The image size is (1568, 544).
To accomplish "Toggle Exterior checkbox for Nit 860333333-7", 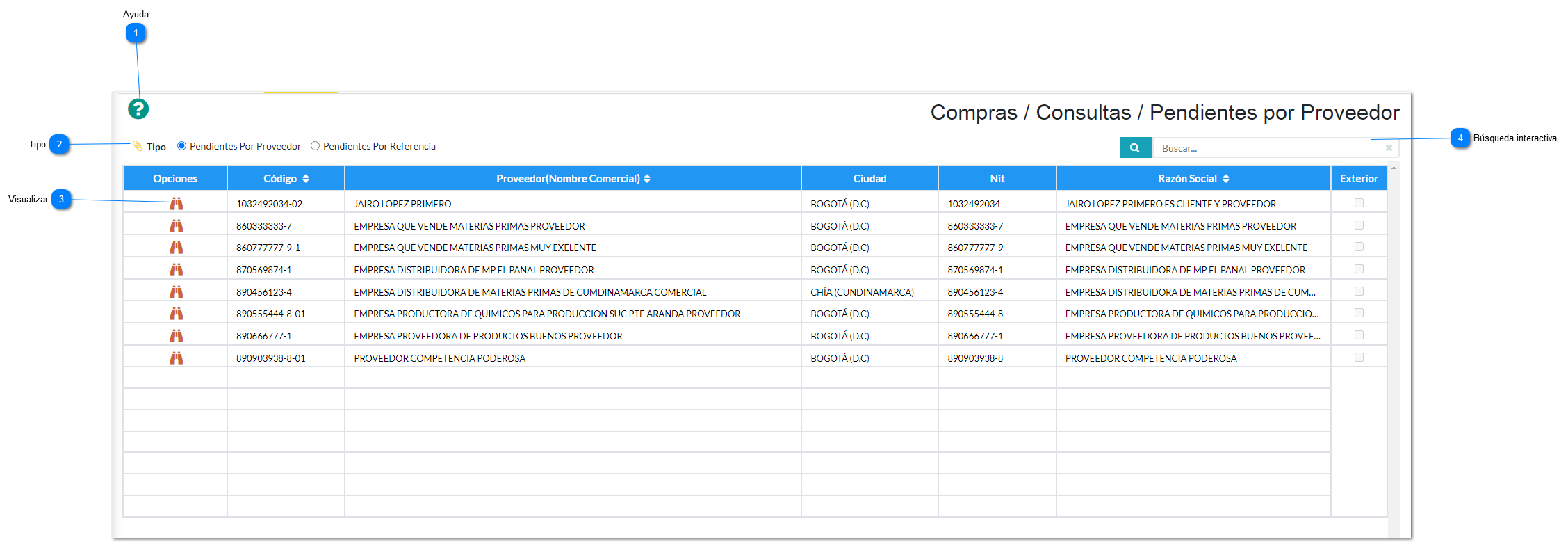I will 1359,225.
